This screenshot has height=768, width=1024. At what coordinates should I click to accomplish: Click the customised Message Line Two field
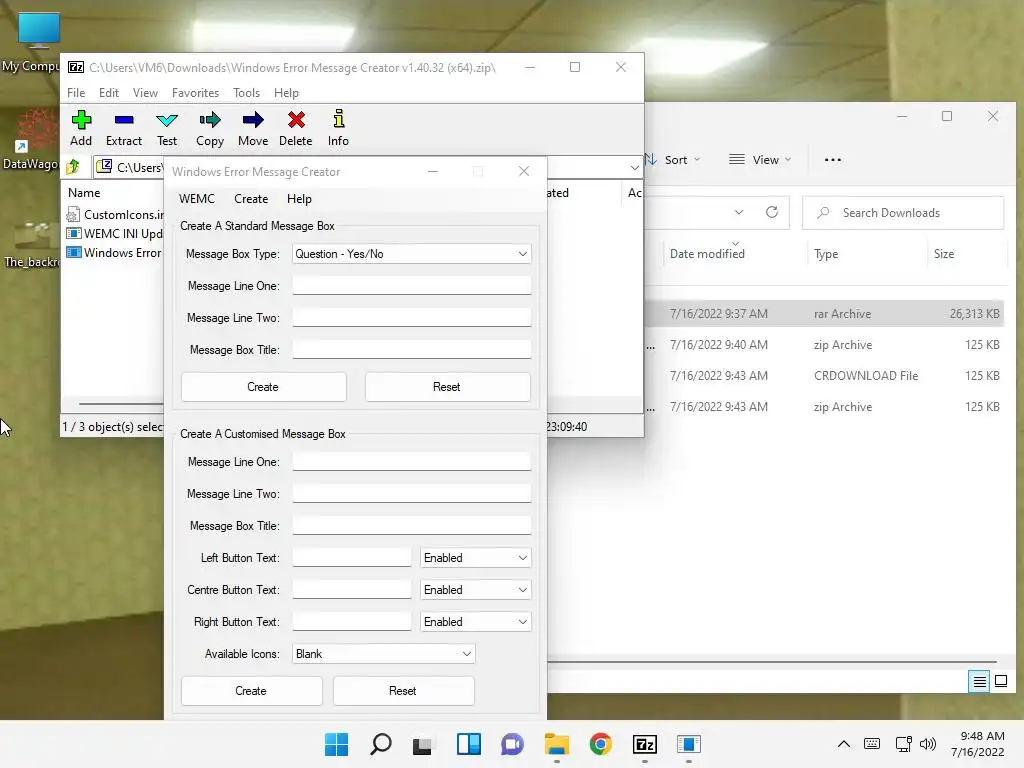click(411, 494)
